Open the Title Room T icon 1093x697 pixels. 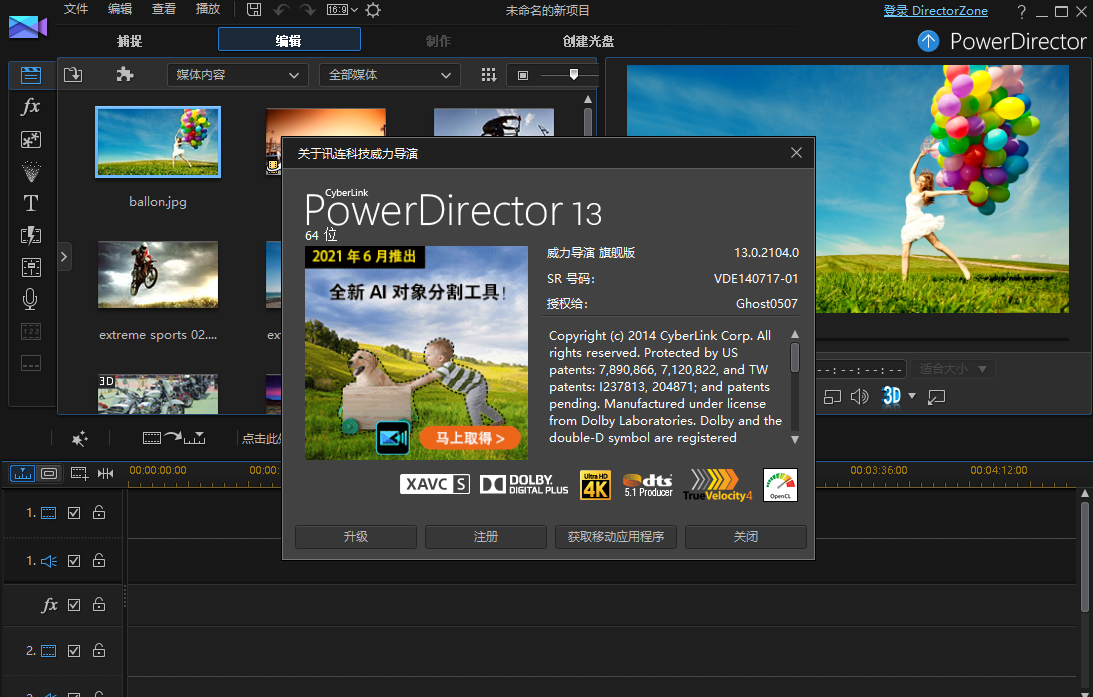(31, 204)
